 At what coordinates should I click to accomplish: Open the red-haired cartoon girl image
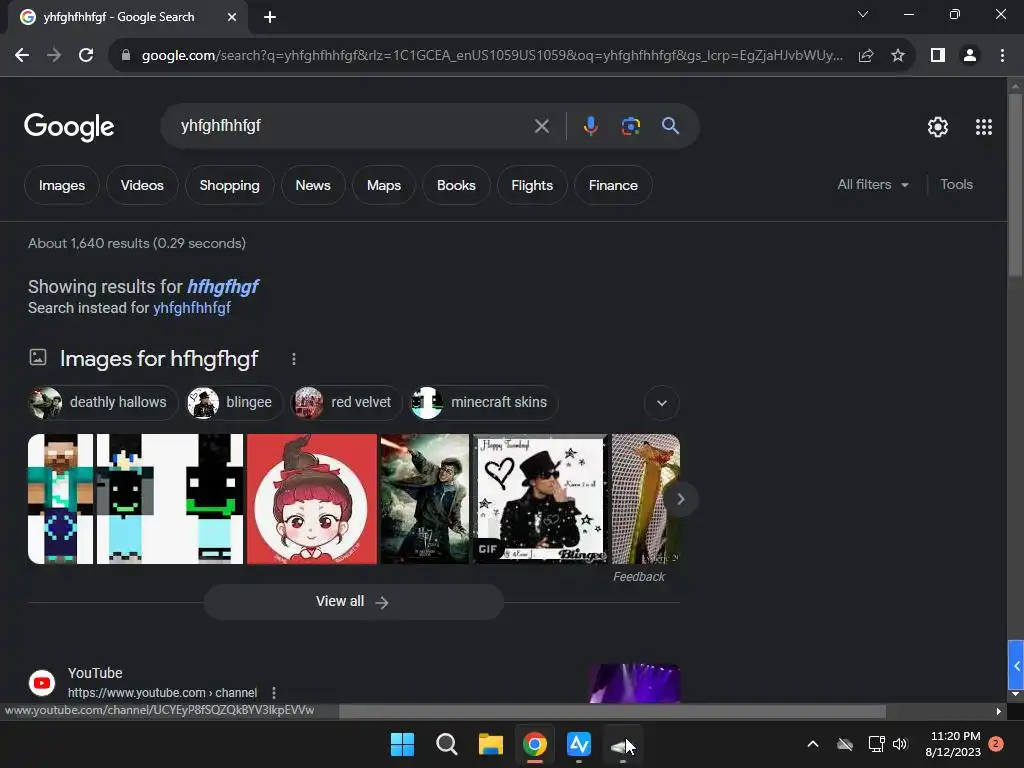point(312,499)
